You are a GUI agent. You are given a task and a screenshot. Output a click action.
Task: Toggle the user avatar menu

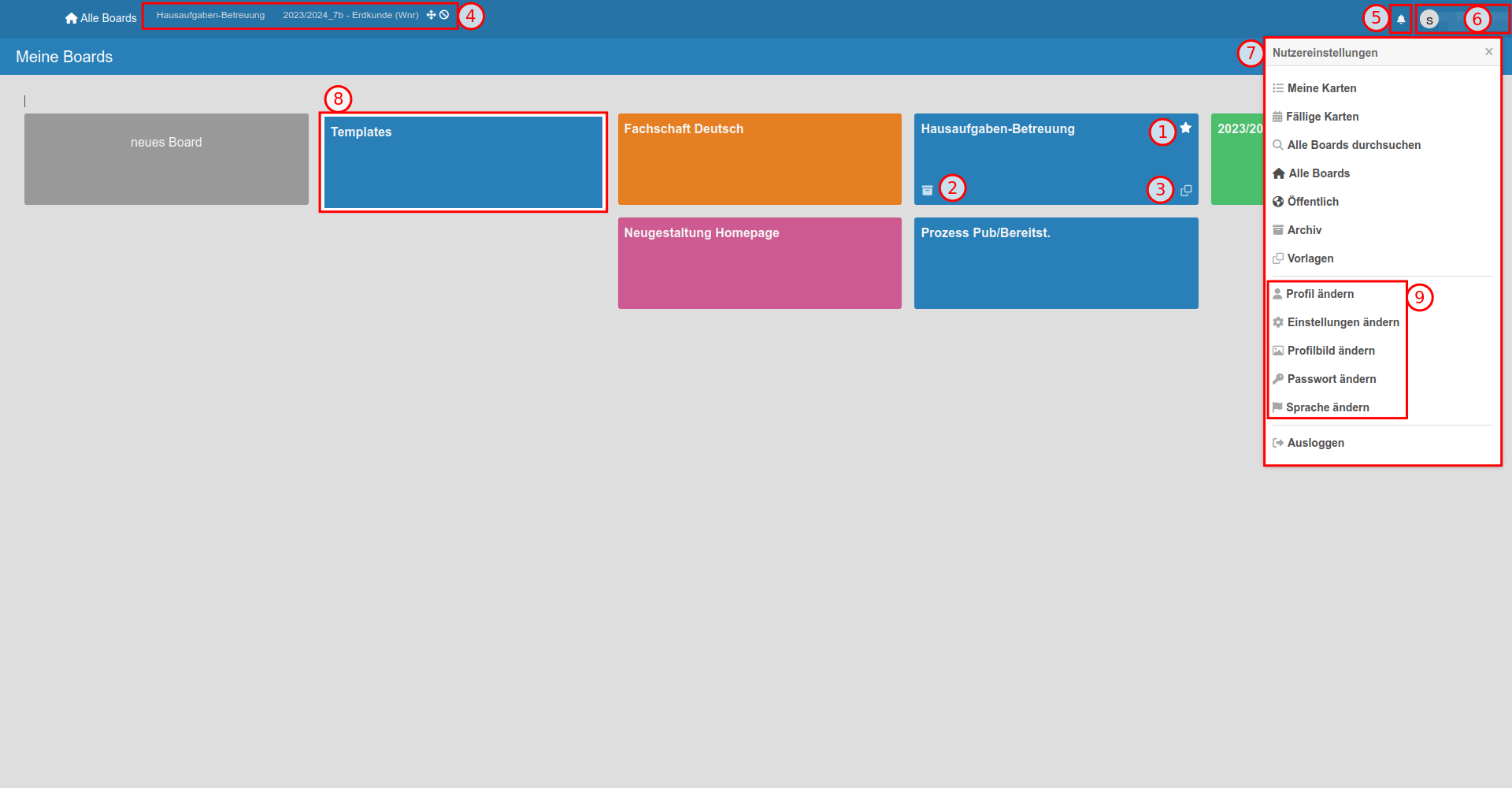pos(1429,20)
